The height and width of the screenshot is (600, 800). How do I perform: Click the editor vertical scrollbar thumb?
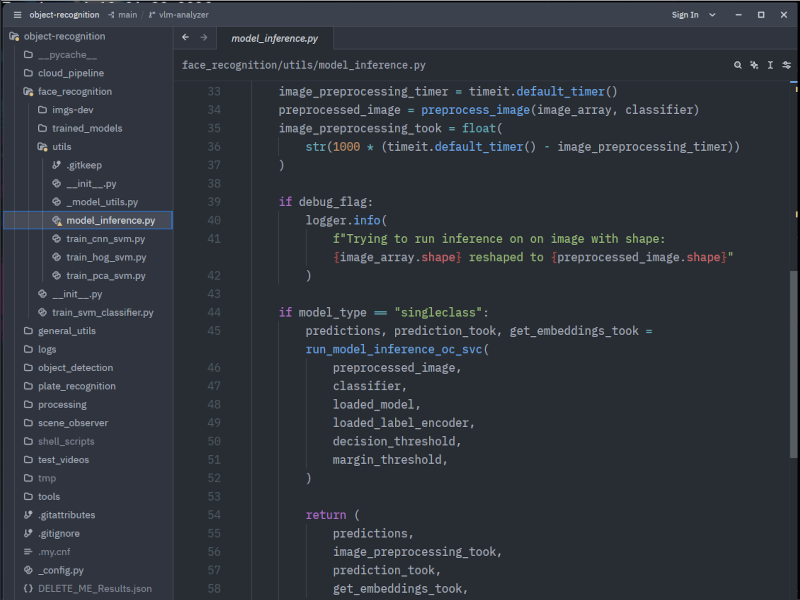pos(793,364)
